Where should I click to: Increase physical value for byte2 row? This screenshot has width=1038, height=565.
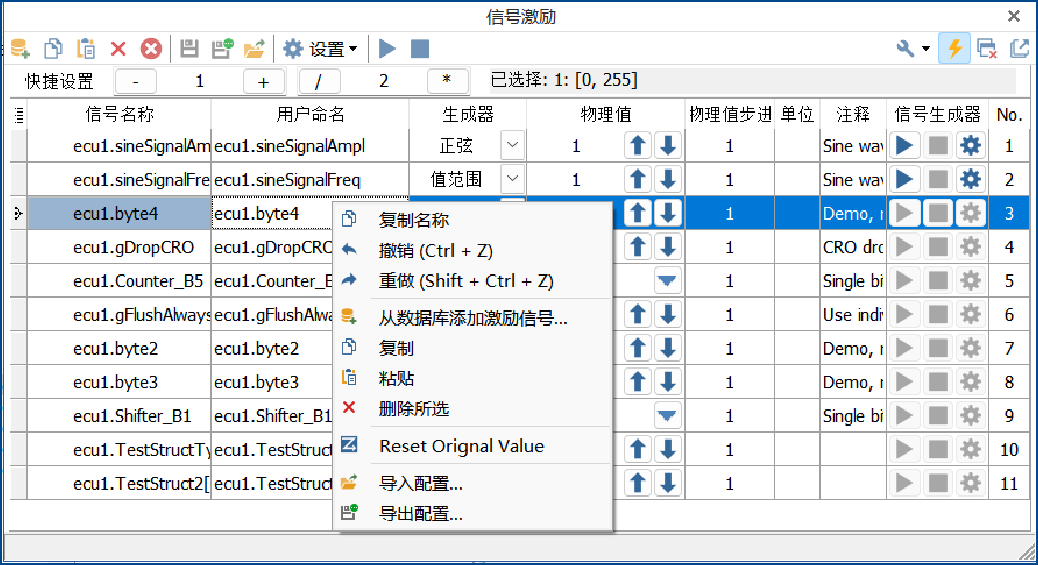tap(637, 348)
